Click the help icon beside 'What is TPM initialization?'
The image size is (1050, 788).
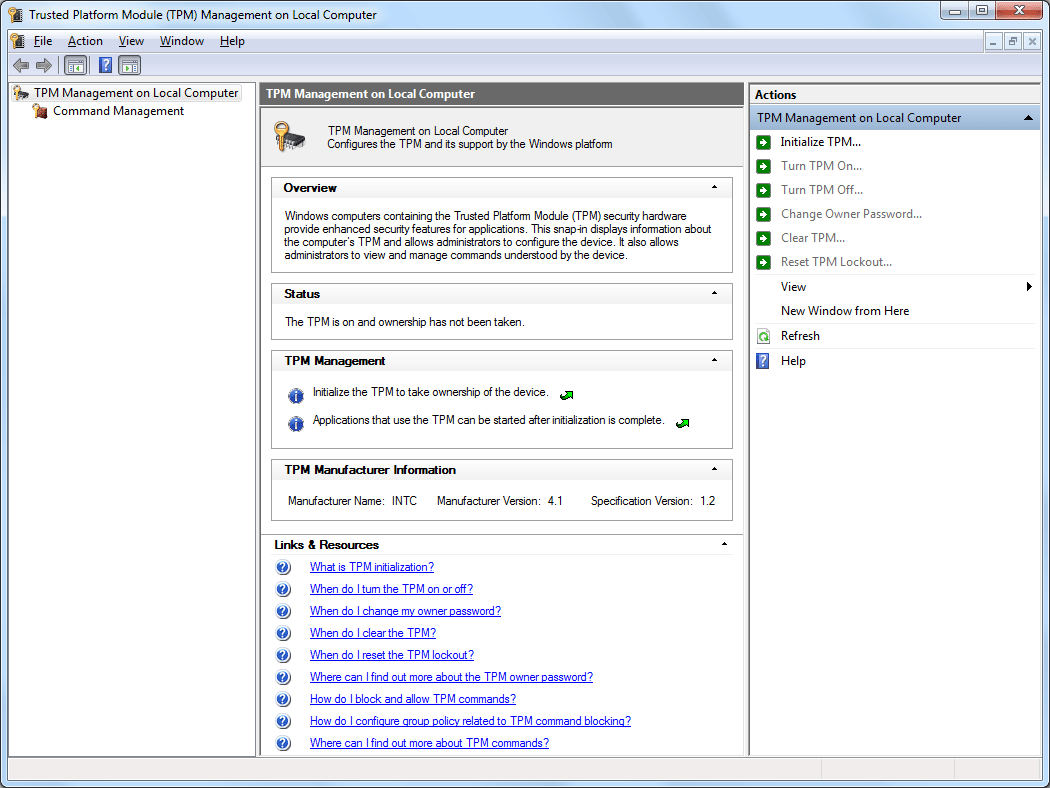point(283,567)
